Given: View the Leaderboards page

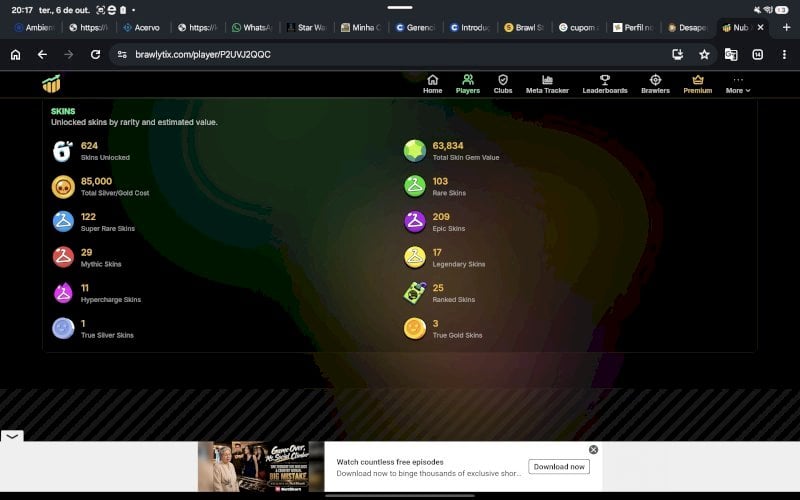Looking at the screenshot, I should (x=605, y=84).
